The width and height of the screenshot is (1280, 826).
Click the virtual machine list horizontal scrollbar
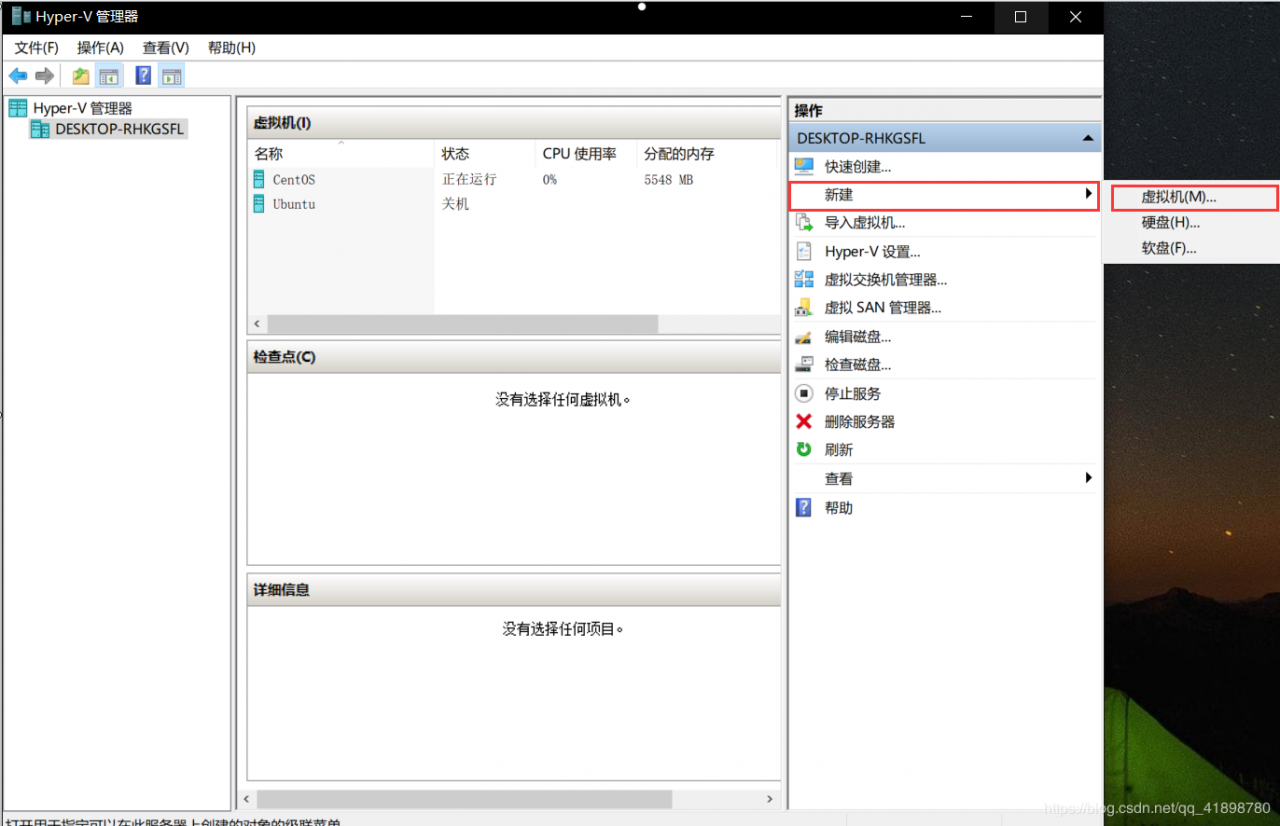point(462,324)
